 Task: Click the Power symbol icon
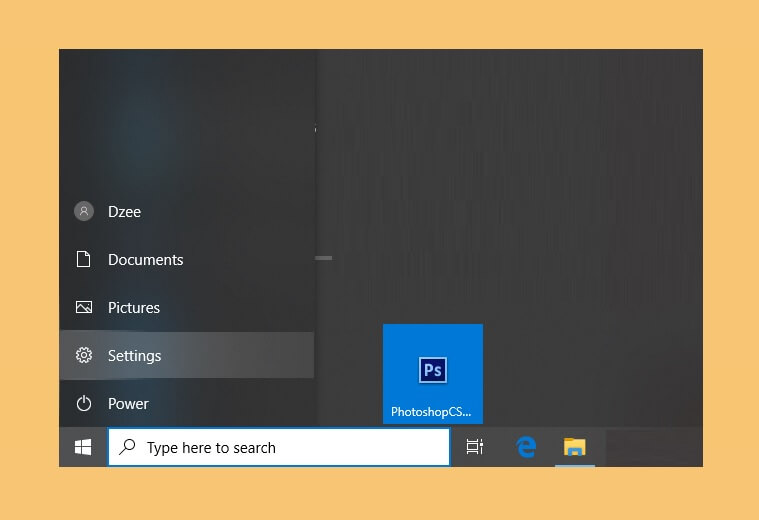coord(84,403)
